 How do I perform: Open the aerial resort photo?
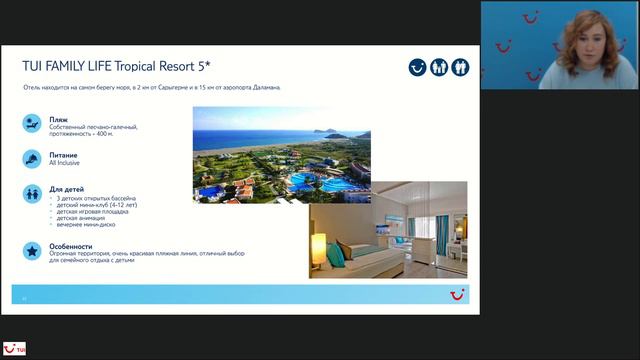282,155
